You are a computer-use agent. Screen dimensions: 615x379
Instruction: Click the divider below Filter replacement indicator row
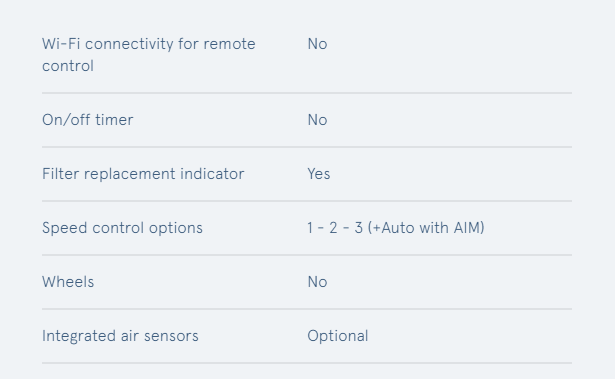307,201
